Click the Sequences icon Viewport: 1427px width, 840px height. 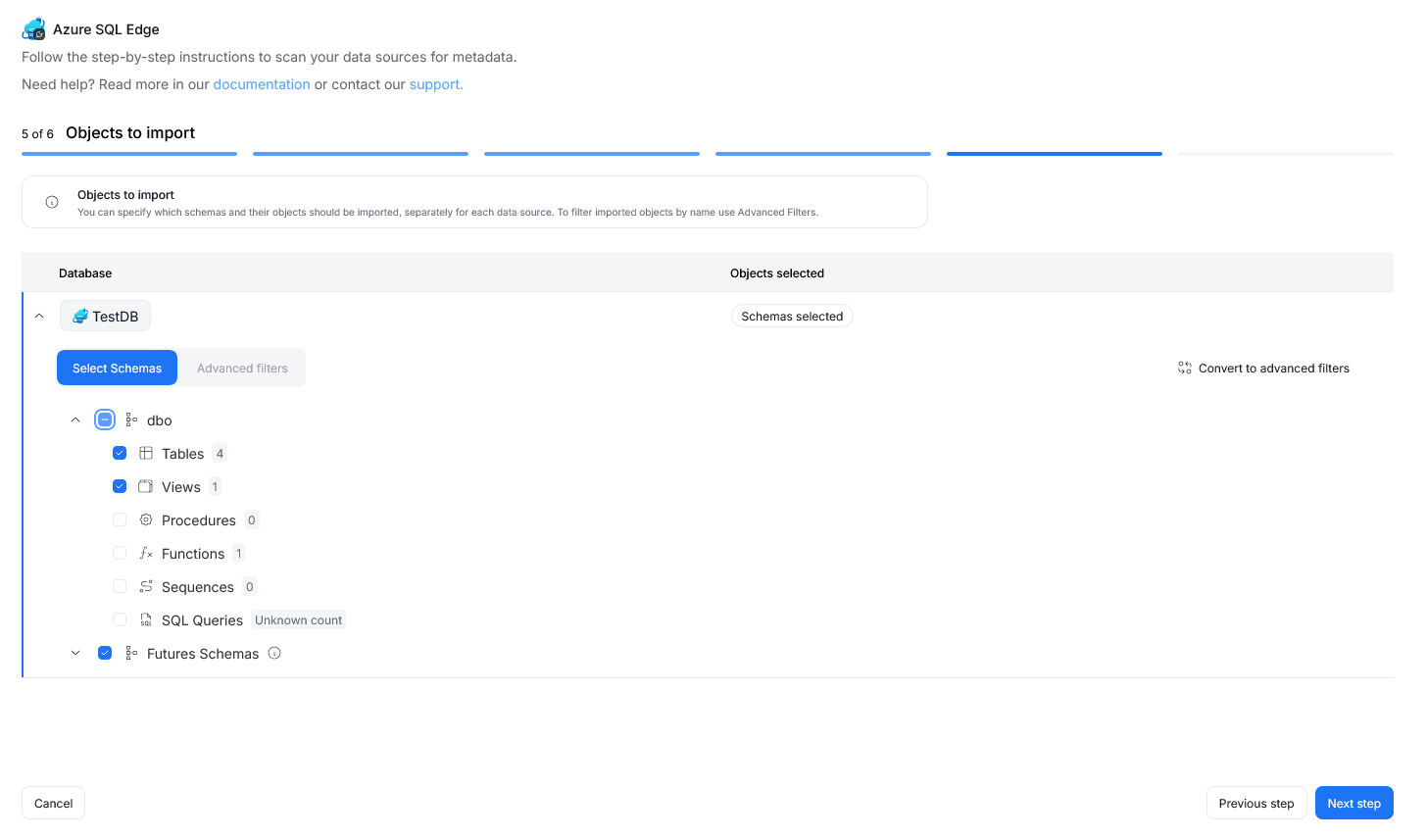coord(146,587)
